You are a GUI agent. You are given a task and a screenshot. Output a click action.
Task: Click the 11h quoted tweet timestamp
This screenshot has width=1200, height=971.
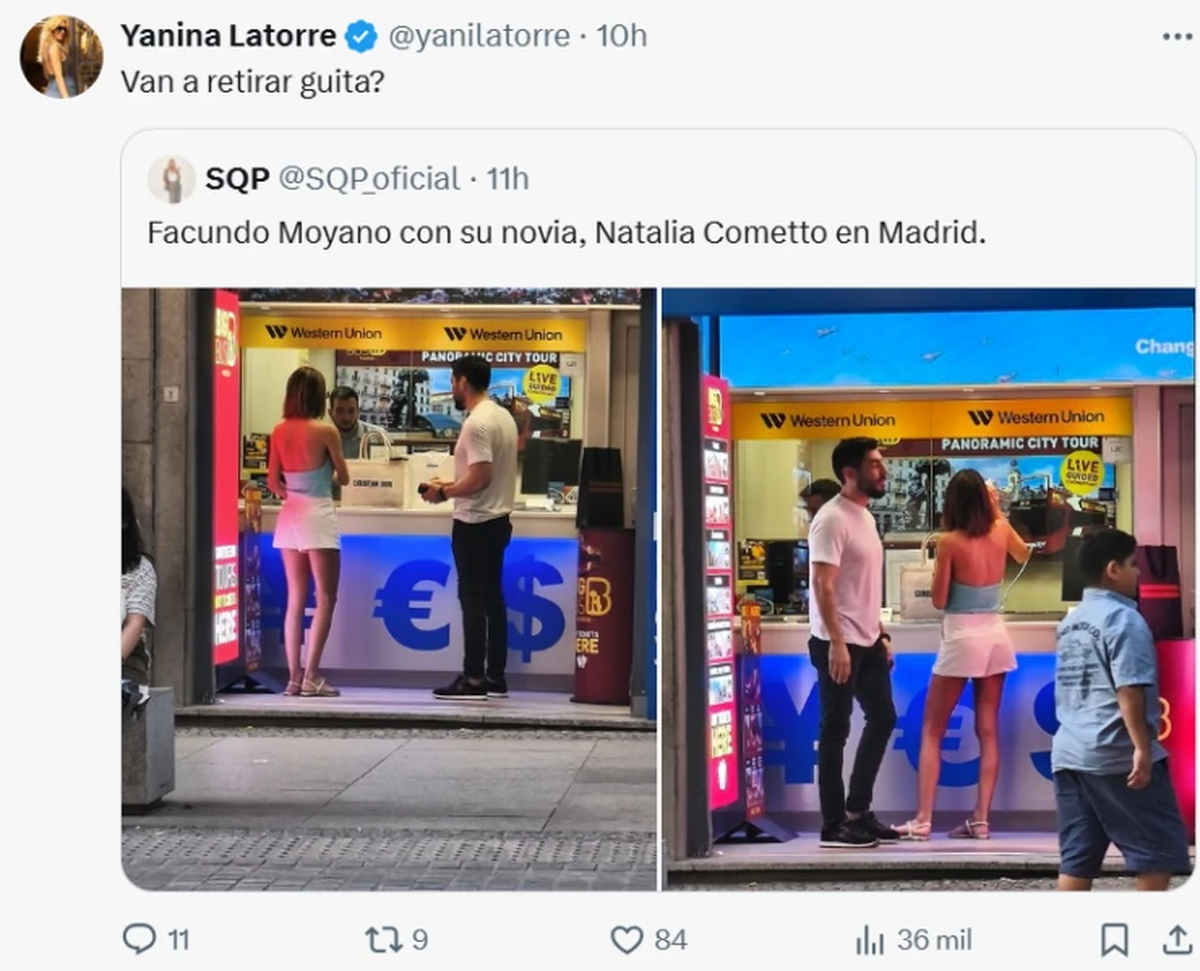point(508,179)
